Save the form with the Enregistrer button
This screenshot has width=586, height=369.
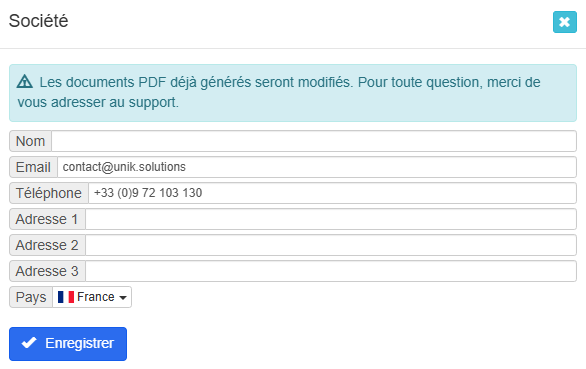(x=68, y=344)
